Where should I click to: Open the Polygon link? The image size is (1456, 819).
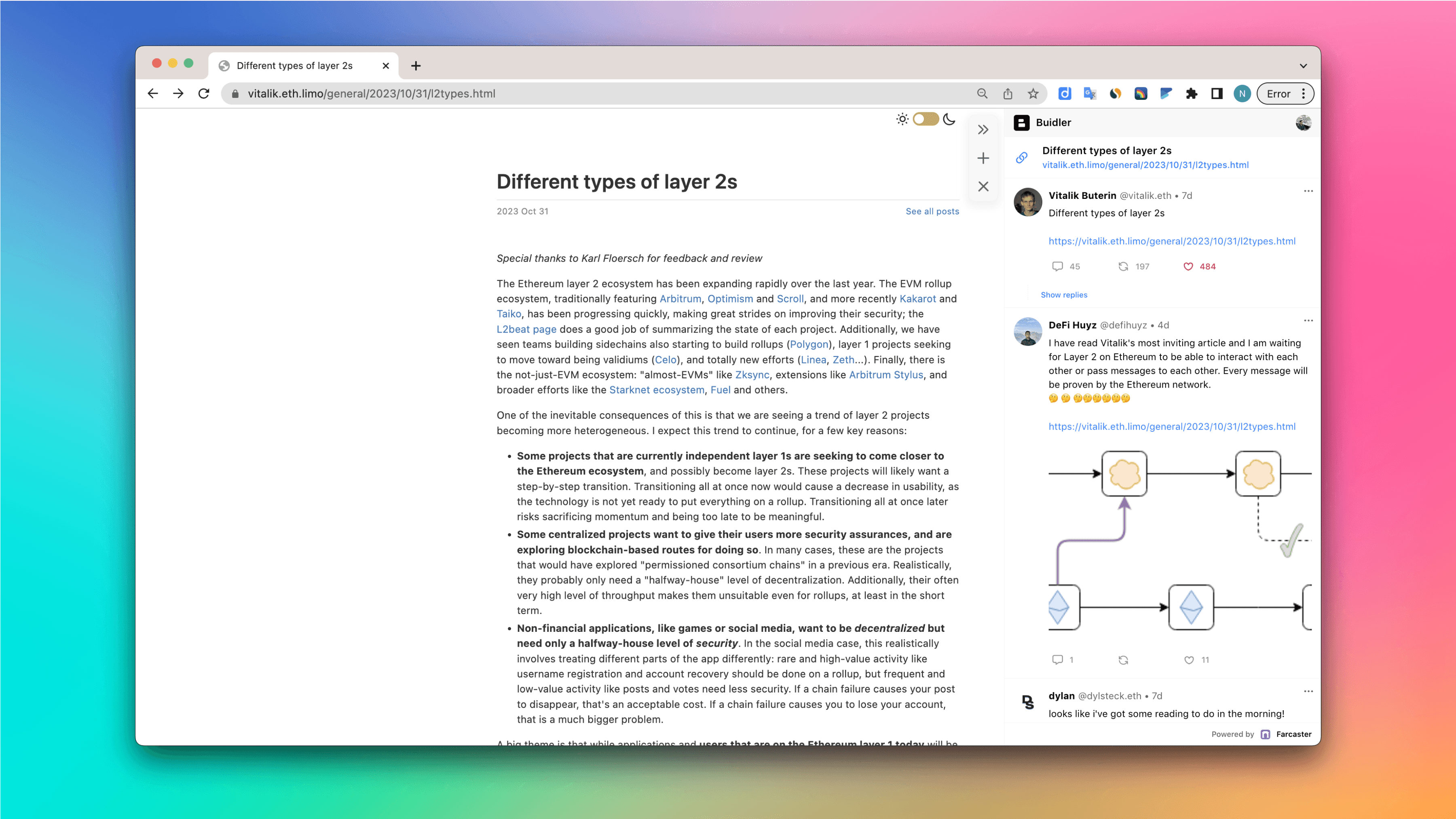(809, 345)
